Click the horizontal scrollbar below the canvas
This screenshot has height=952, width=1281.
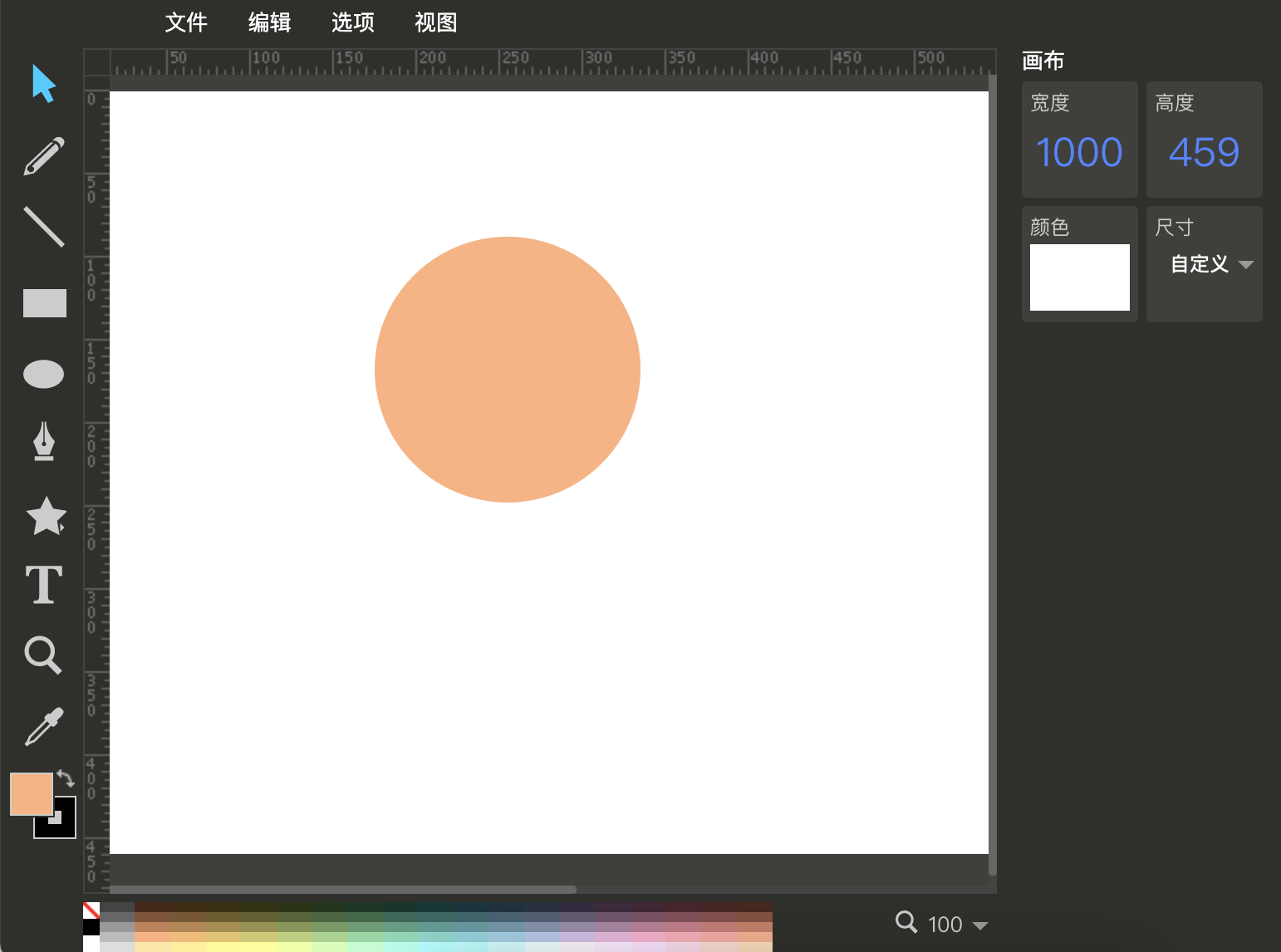click(x=343, y=890)
